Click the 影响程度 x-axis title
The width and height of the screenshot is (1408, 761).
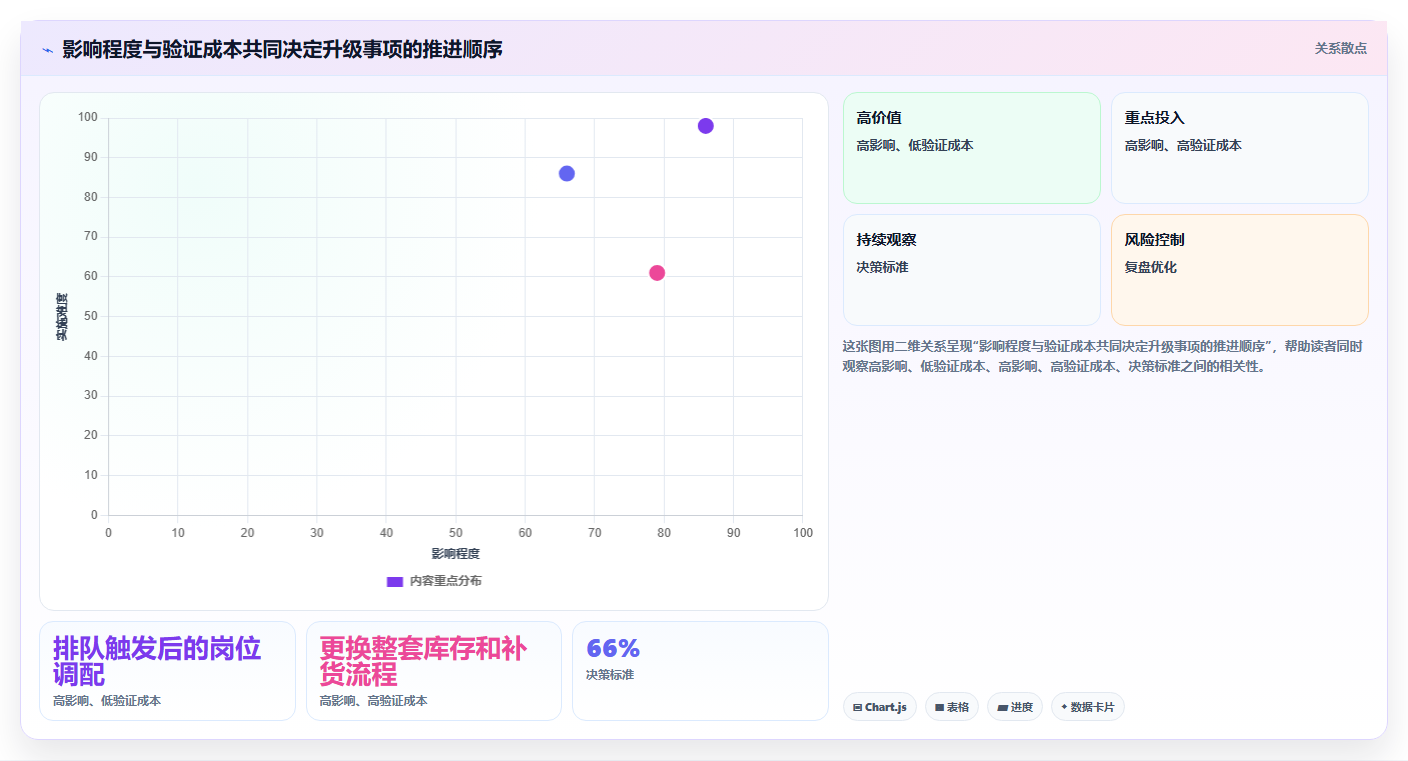pos(456,553)
